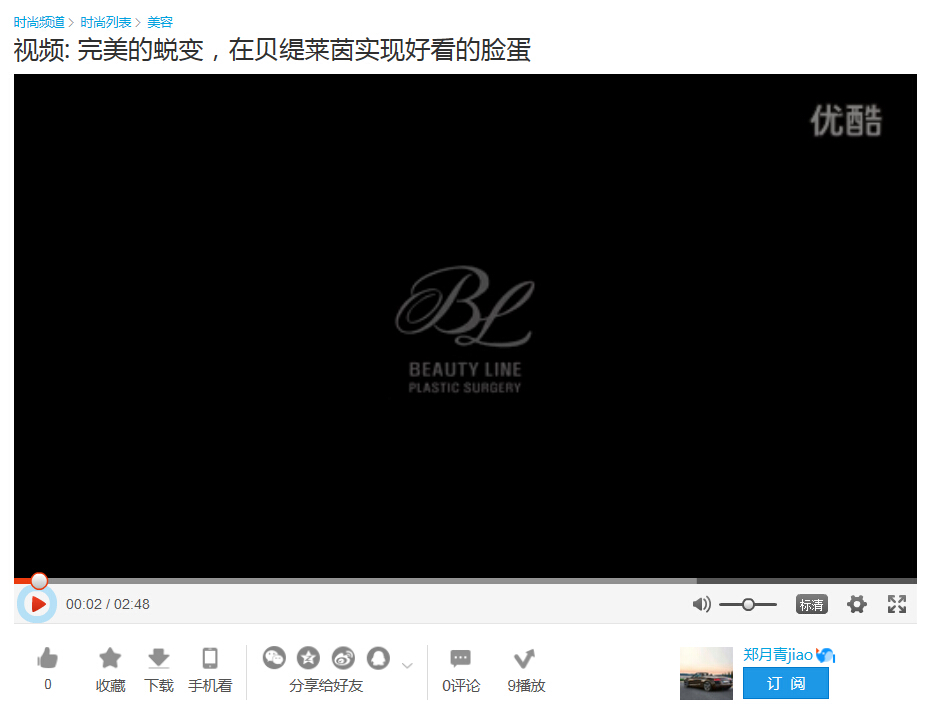The width and height of the screenshot is (929, 716).
Task: Open comments via speech bubble icon
Action: point(460,658)
